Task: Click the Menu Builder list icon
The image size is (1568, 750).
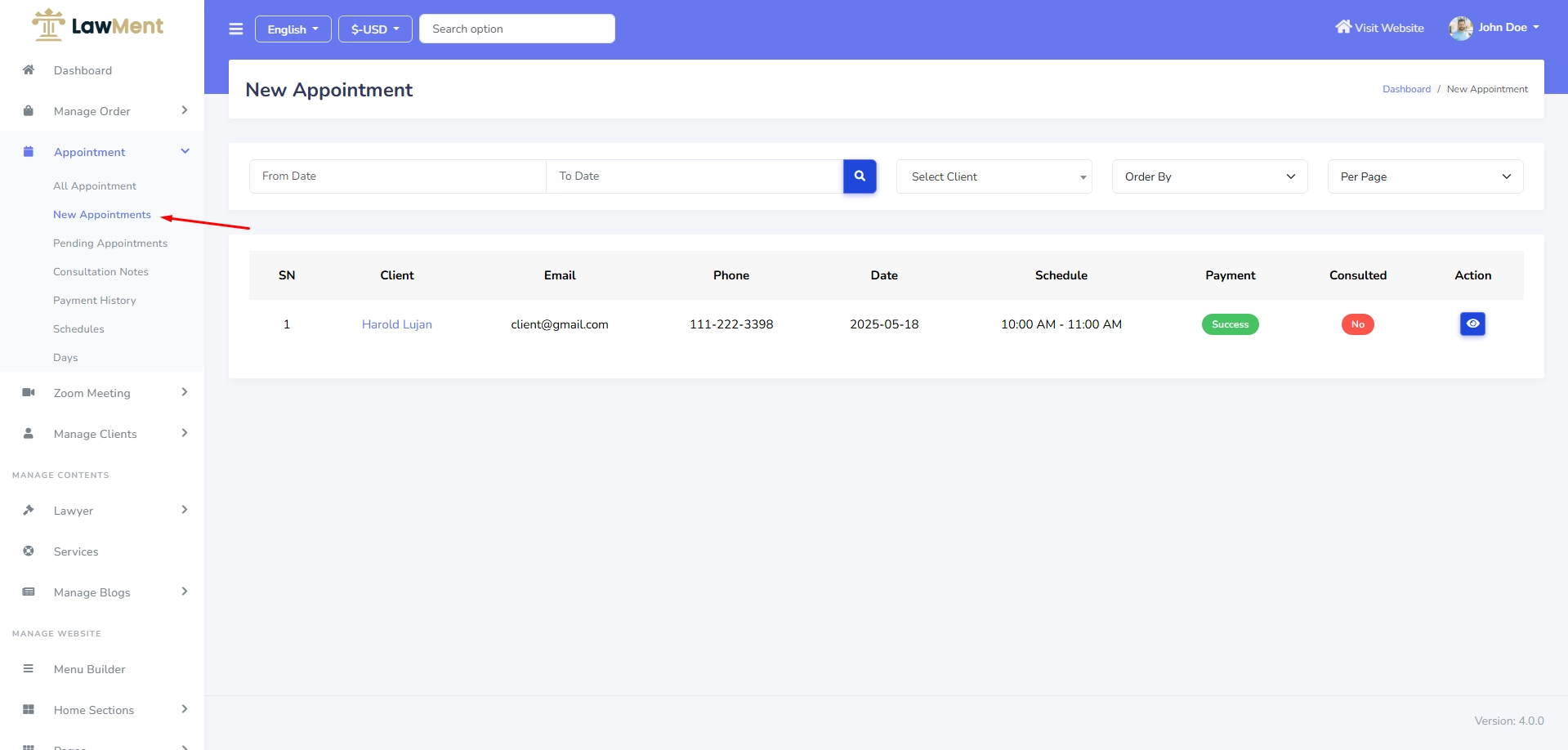Action: click(x=29, y=668)
